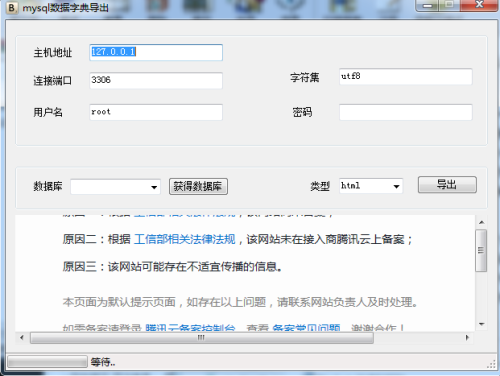Click the 用户名 label
Screen dimensions: 500x376
48,112
